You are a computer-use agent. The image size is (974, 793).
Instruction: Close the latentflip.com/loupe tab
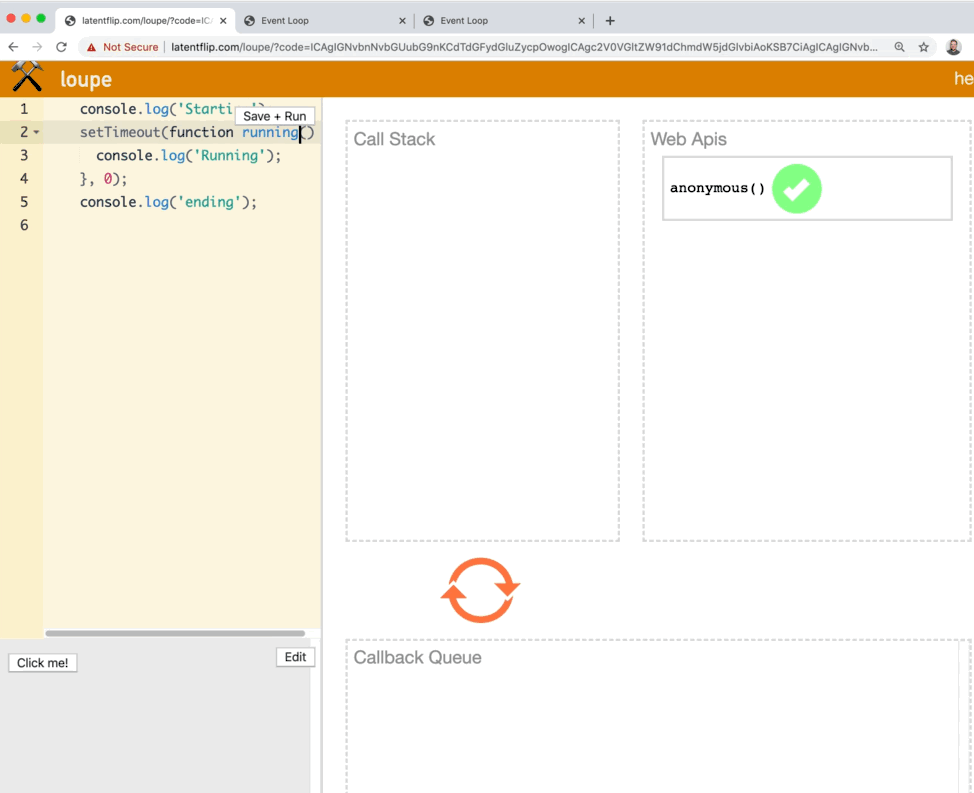[x=223, y=20]
